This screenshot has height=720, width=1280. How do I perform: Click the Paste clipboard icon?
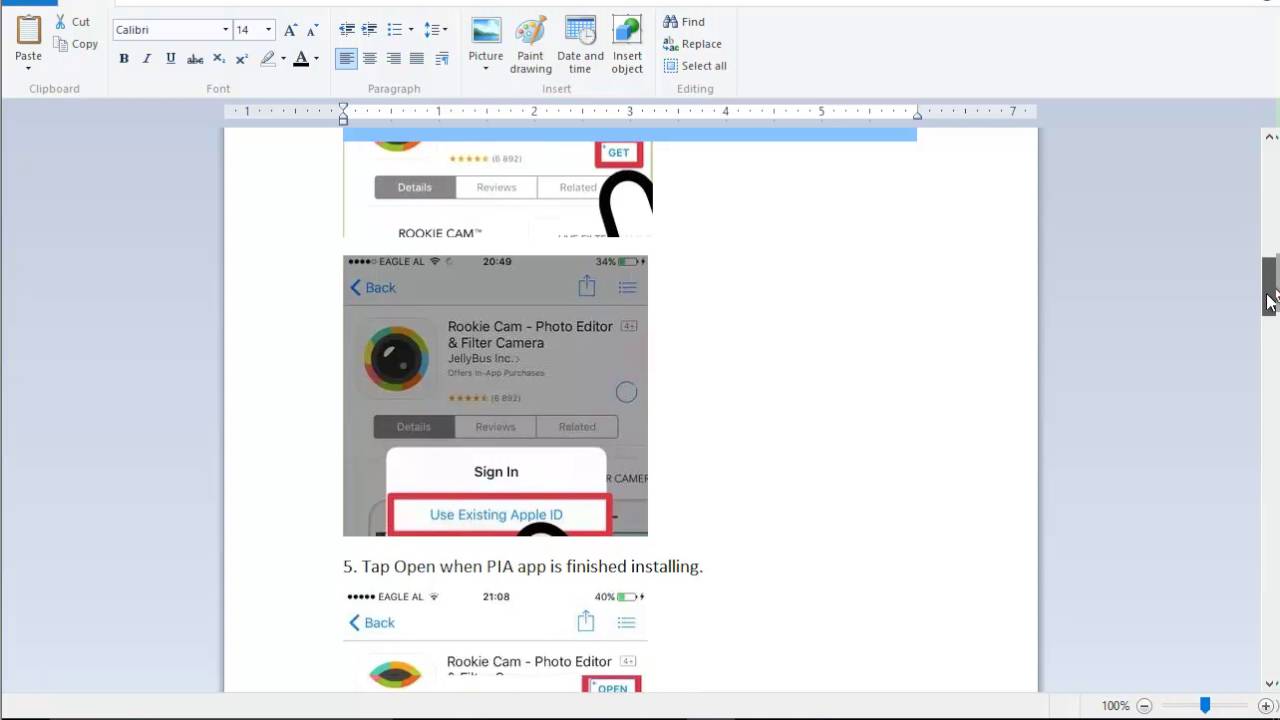(x=28, y=31)
